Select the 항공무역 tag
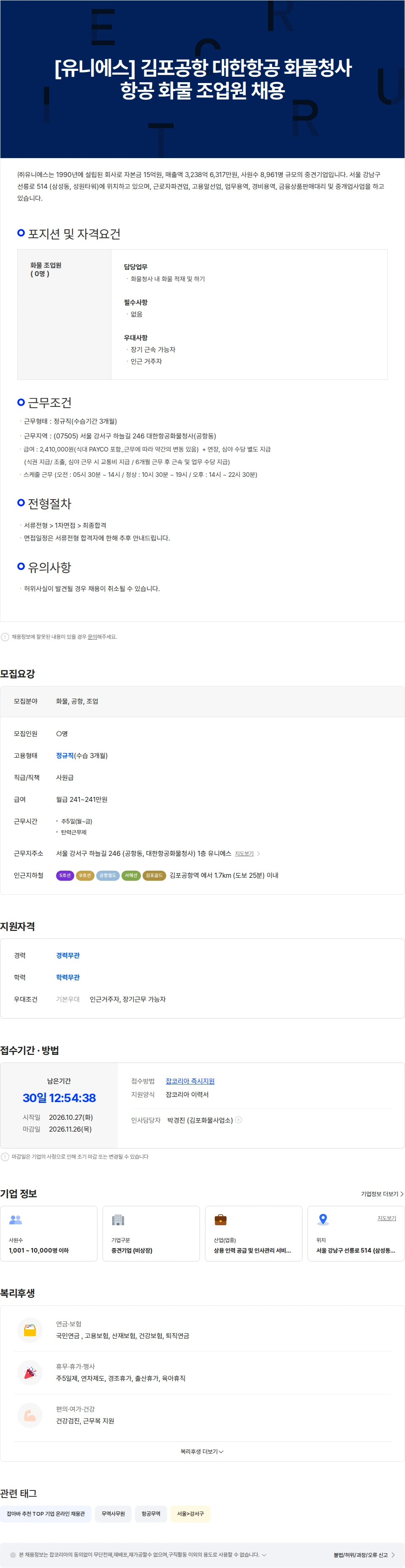405x1568 pixels. pyautogui.click(x=151, y=1514)
